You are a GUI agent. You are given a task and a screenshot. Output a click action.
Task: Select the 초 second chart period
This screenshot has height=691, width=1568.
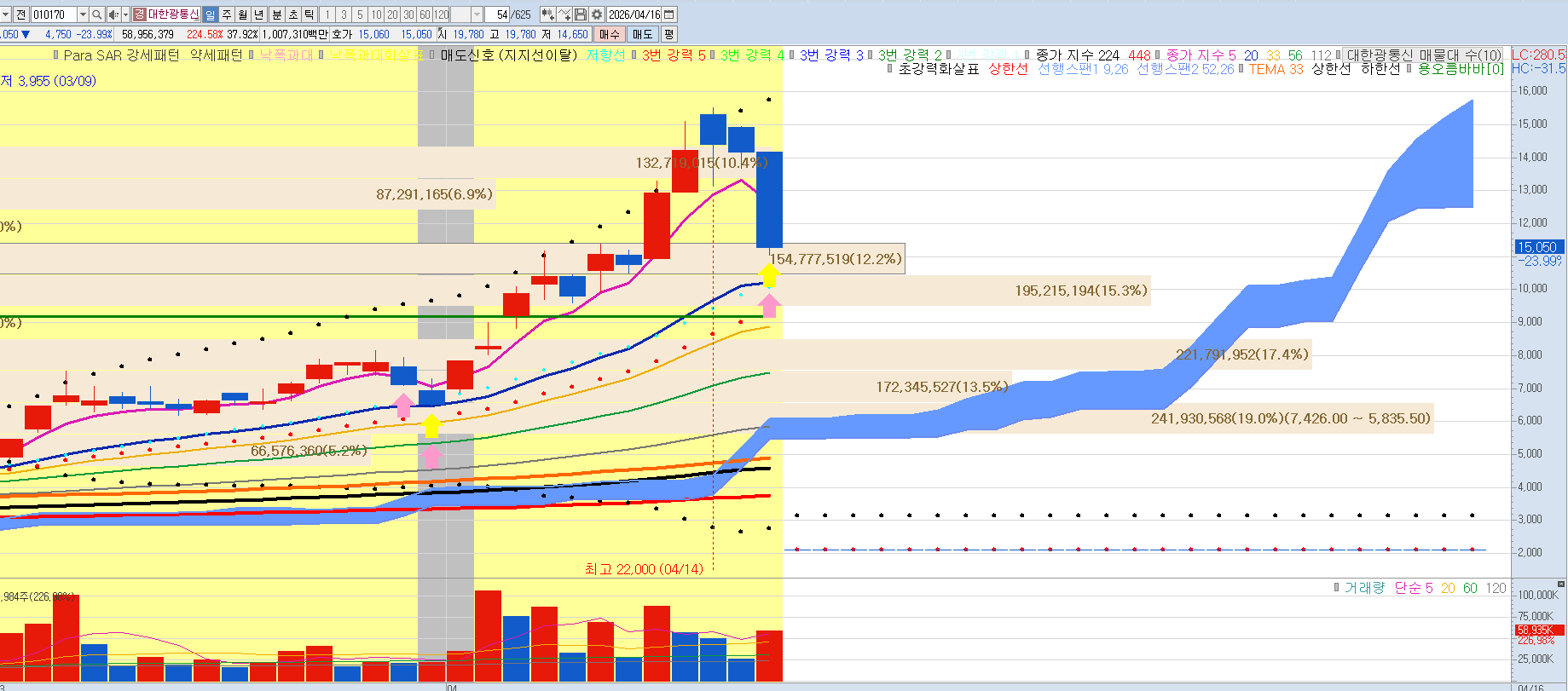click(293, 14)
